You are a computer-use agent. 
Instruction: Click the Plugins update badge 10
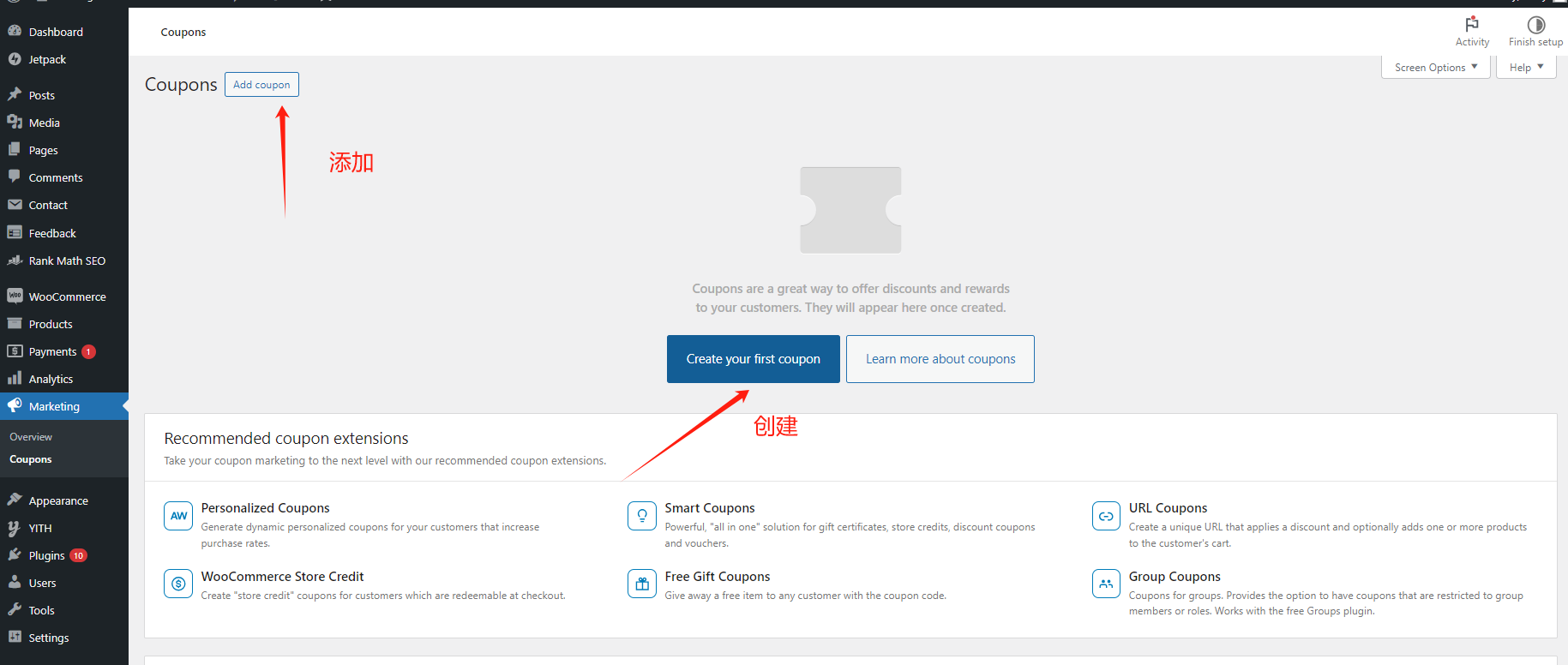pyautogui.click(x=78, y=555)
